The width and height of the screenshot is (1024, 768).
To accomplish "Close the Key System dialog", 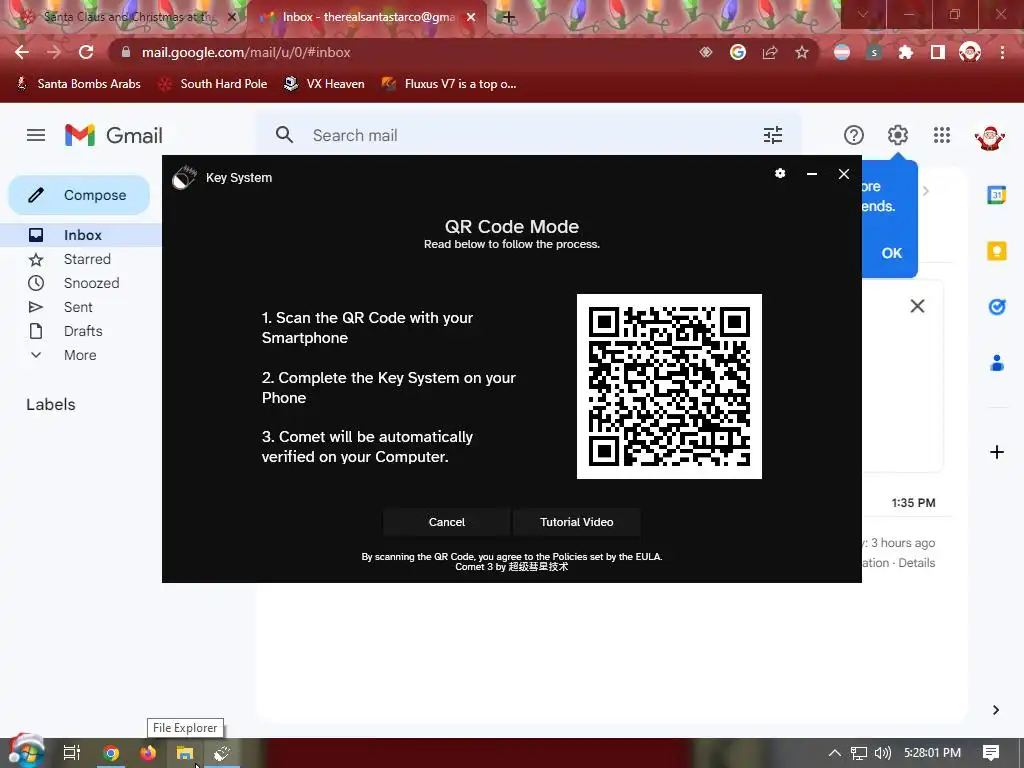I will 844,174.
